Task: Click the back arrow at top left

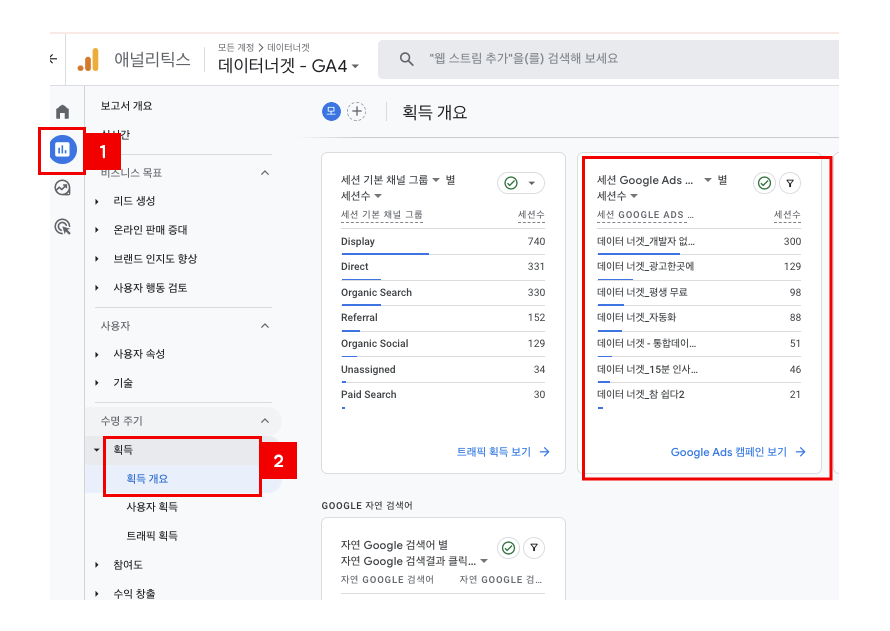Action: tap(53, 58)
